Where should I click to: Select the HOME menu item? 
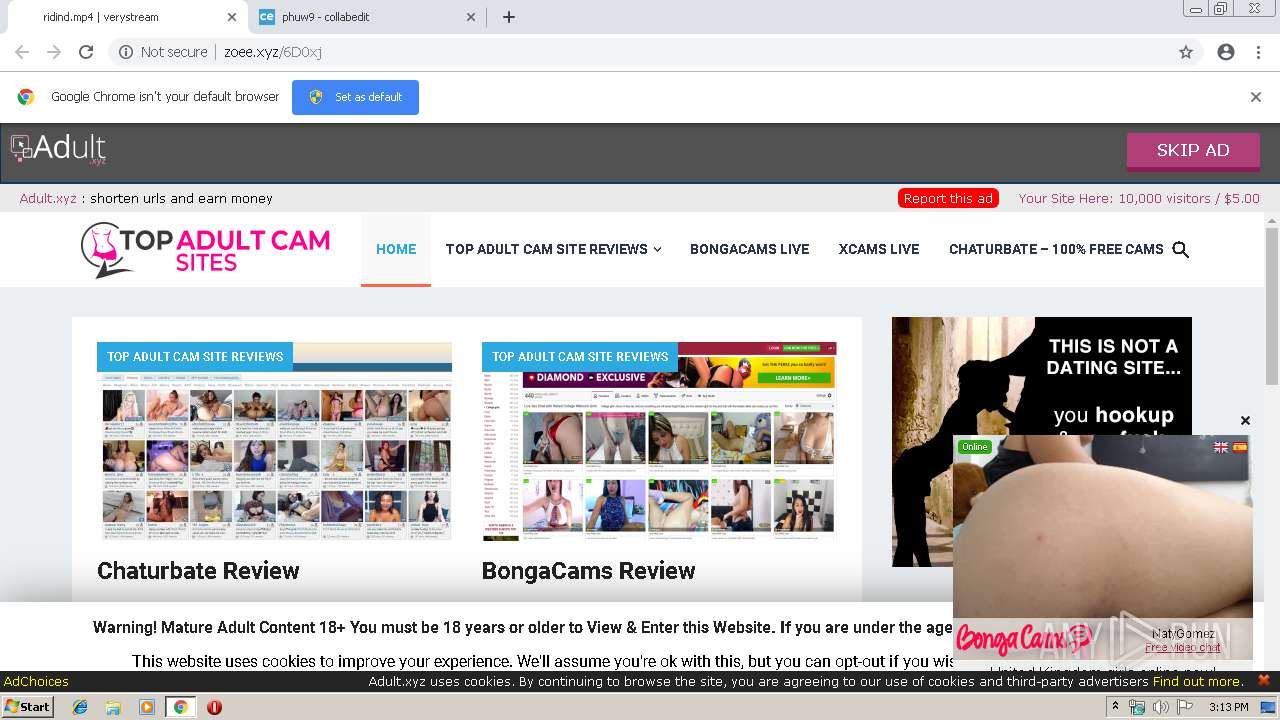[396, 249]
